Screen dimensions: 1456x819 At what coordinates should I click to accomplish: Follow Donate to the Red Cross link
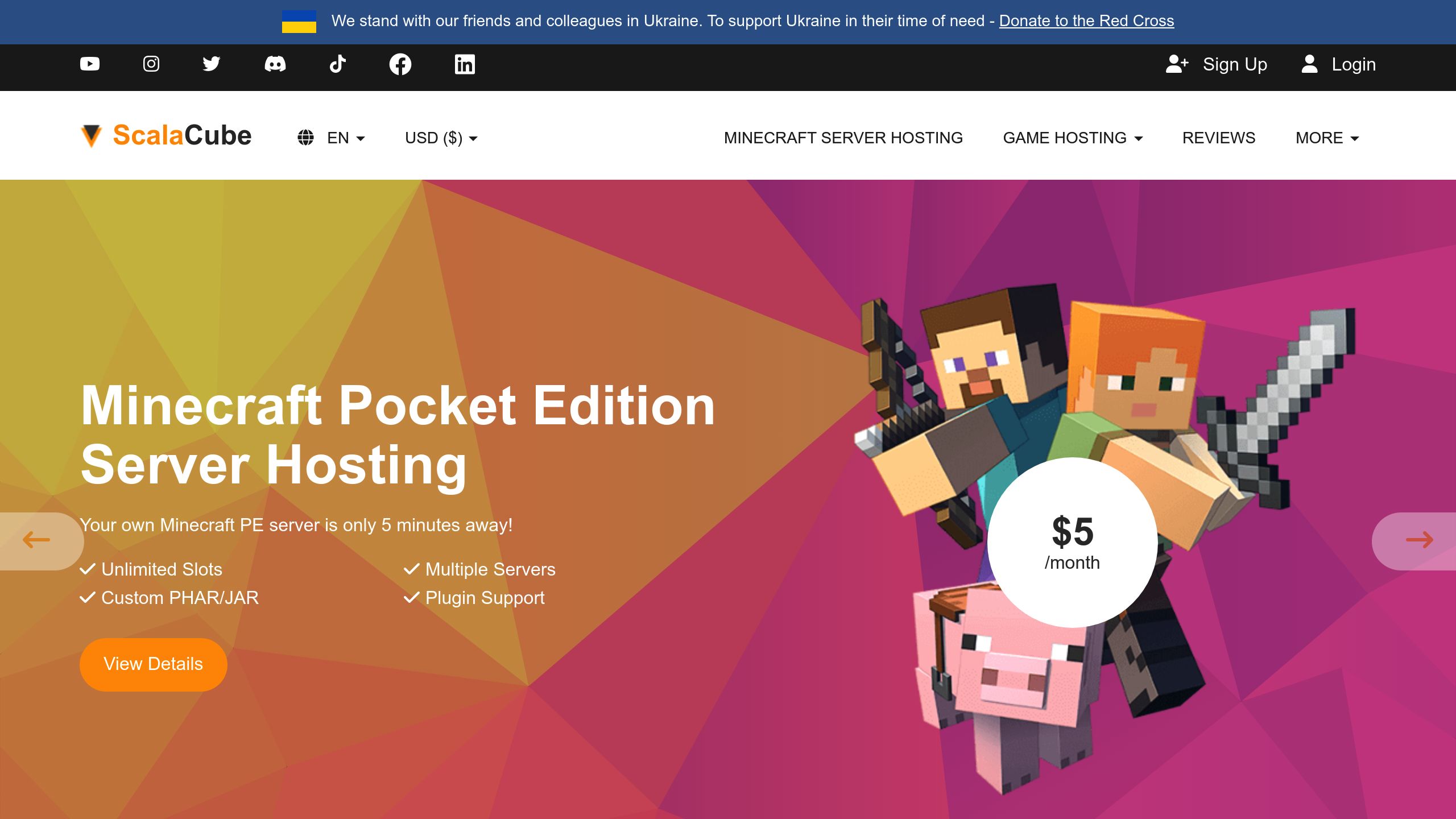click(1086, 21)
